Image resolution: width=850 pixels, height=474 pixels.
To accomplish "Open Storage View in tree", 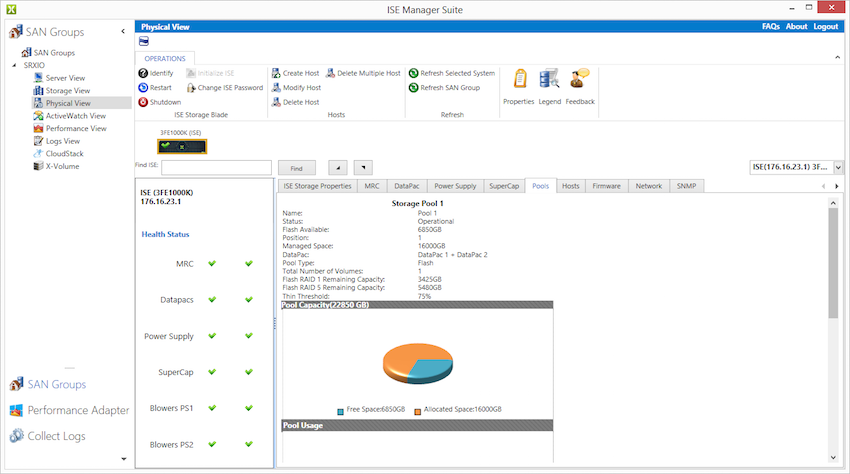I will [62, 91].
